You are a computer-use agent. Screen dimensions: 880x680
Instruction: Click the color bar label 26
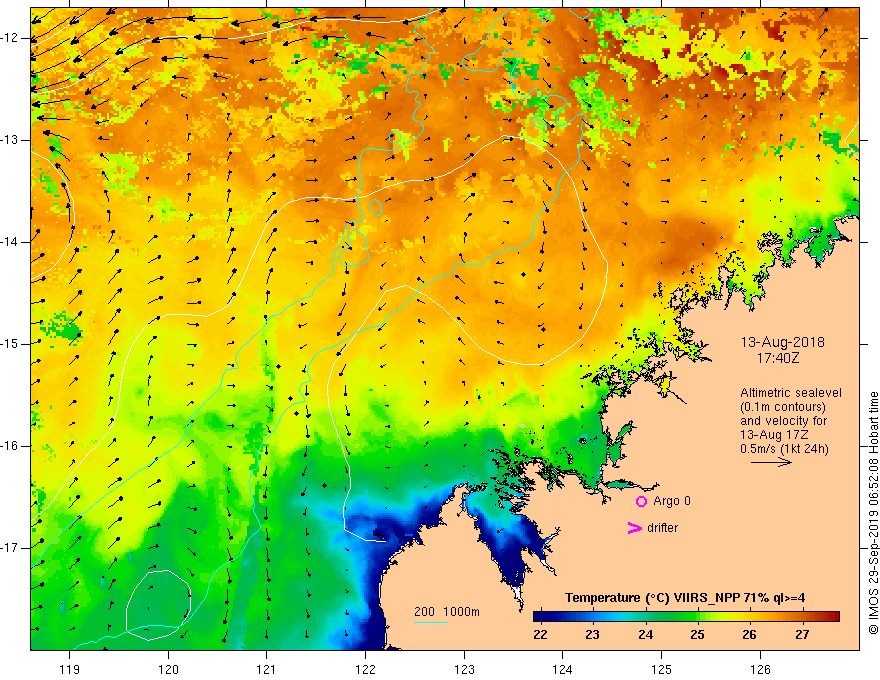(749, 635)
